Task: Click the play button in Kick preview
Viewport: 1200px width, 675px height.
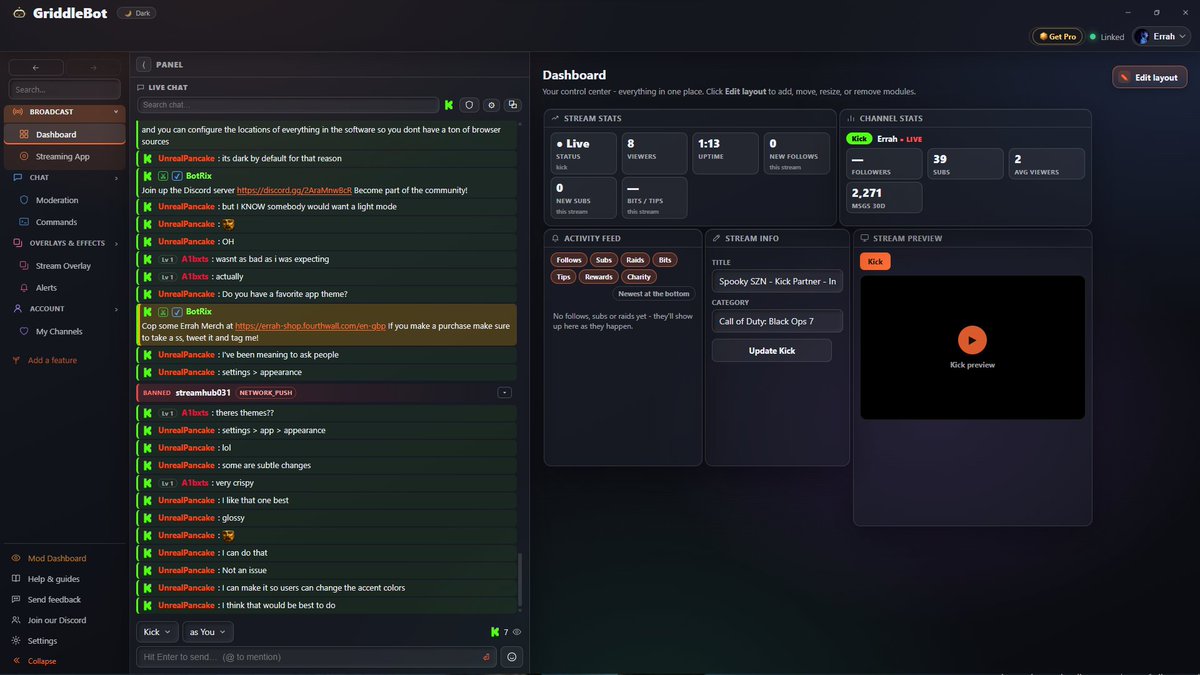Action: 972,340
